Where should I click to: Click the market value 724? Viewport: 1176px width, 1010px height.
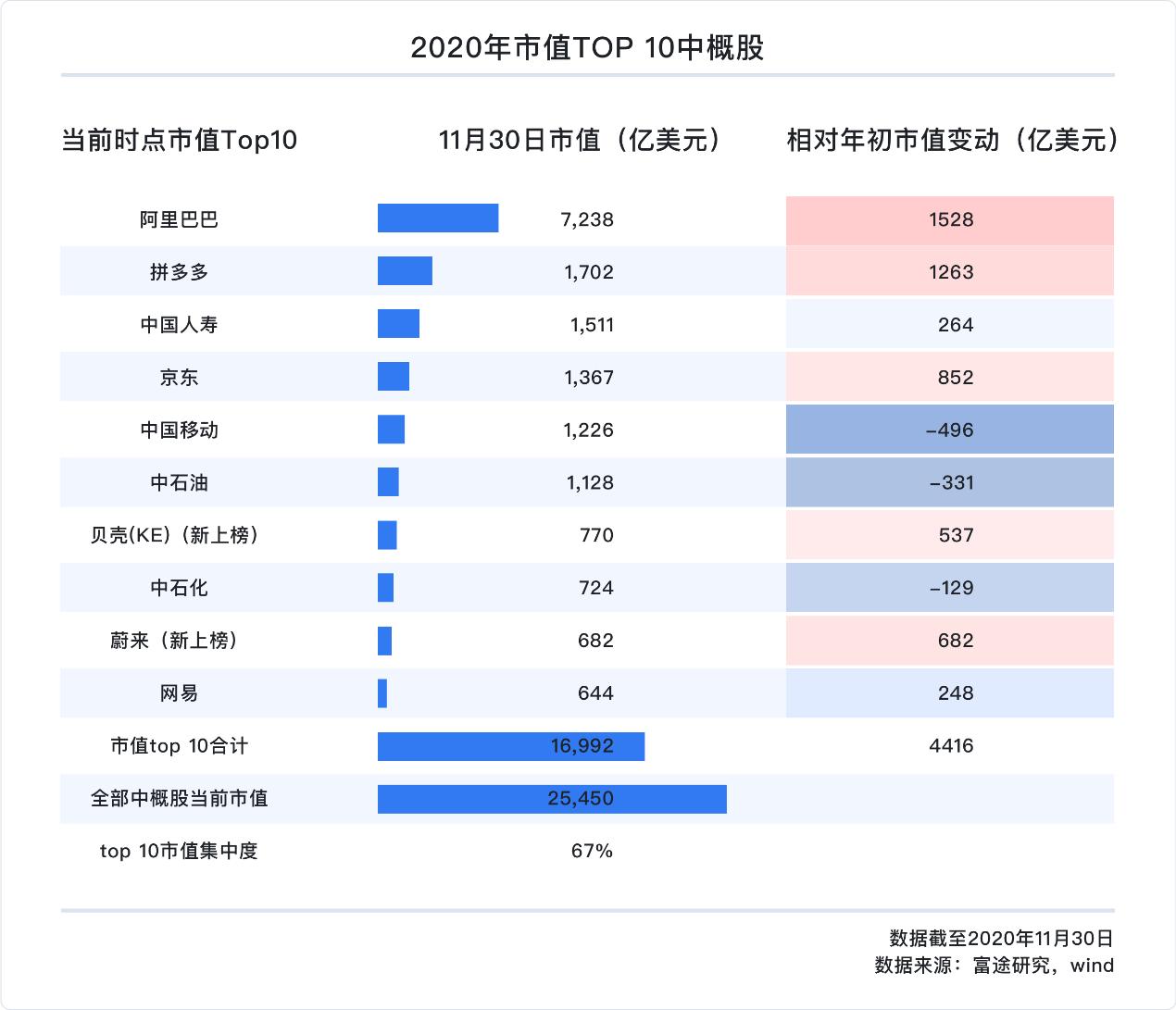pos(596,588)
